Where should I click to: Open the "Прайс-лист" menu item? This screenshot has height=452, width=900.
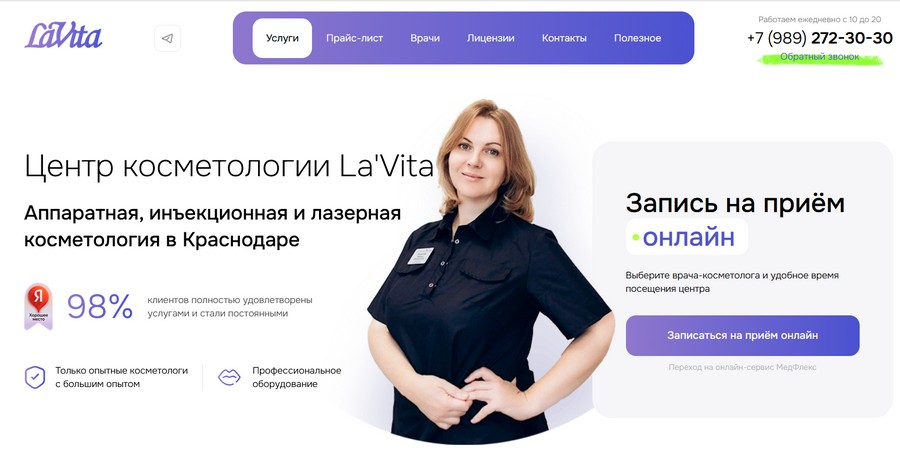355,38
